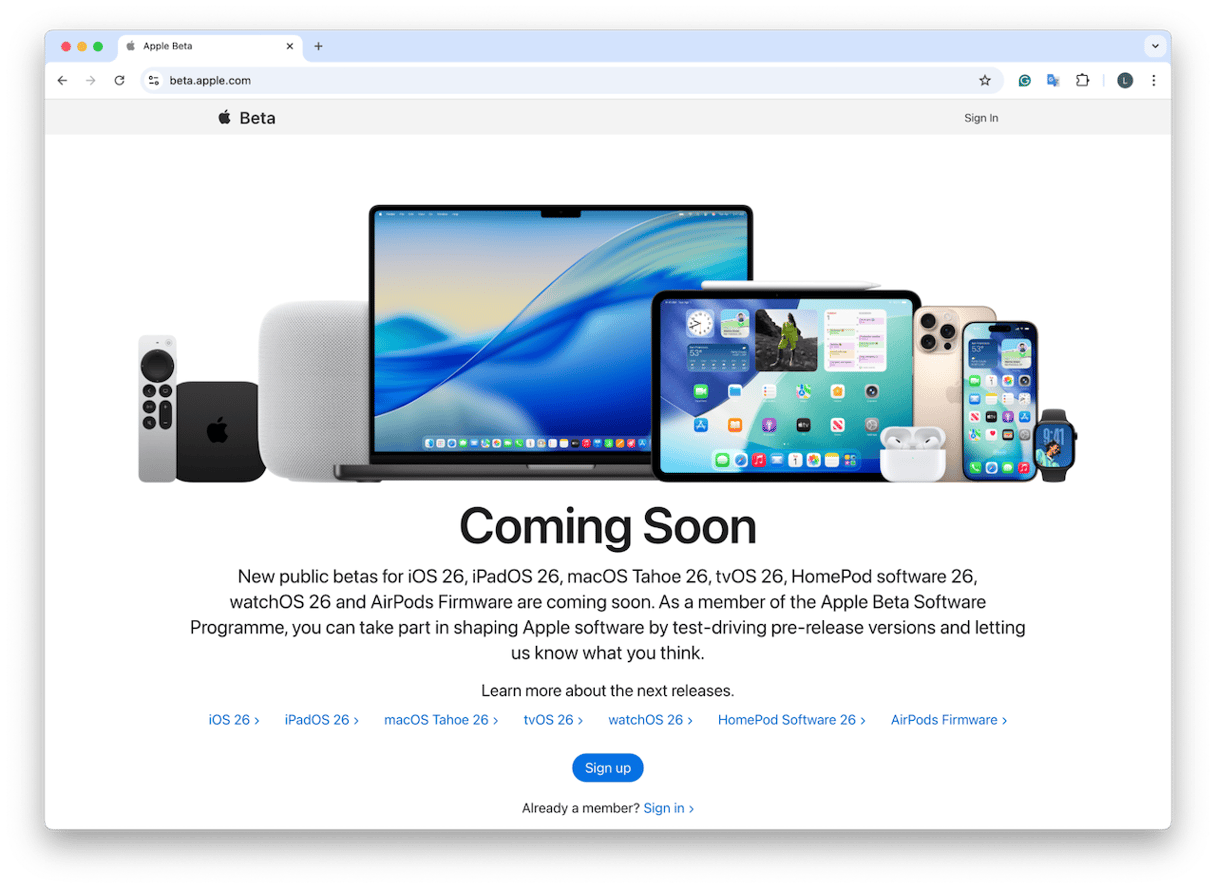Bookmark this page with the star icon
Screen dimensions: 1216x889
click(x=985, y=81)
